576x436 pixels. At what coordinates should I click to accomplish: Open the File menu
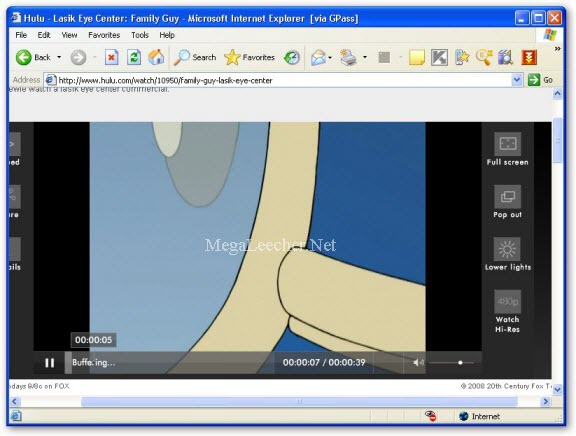21,35
